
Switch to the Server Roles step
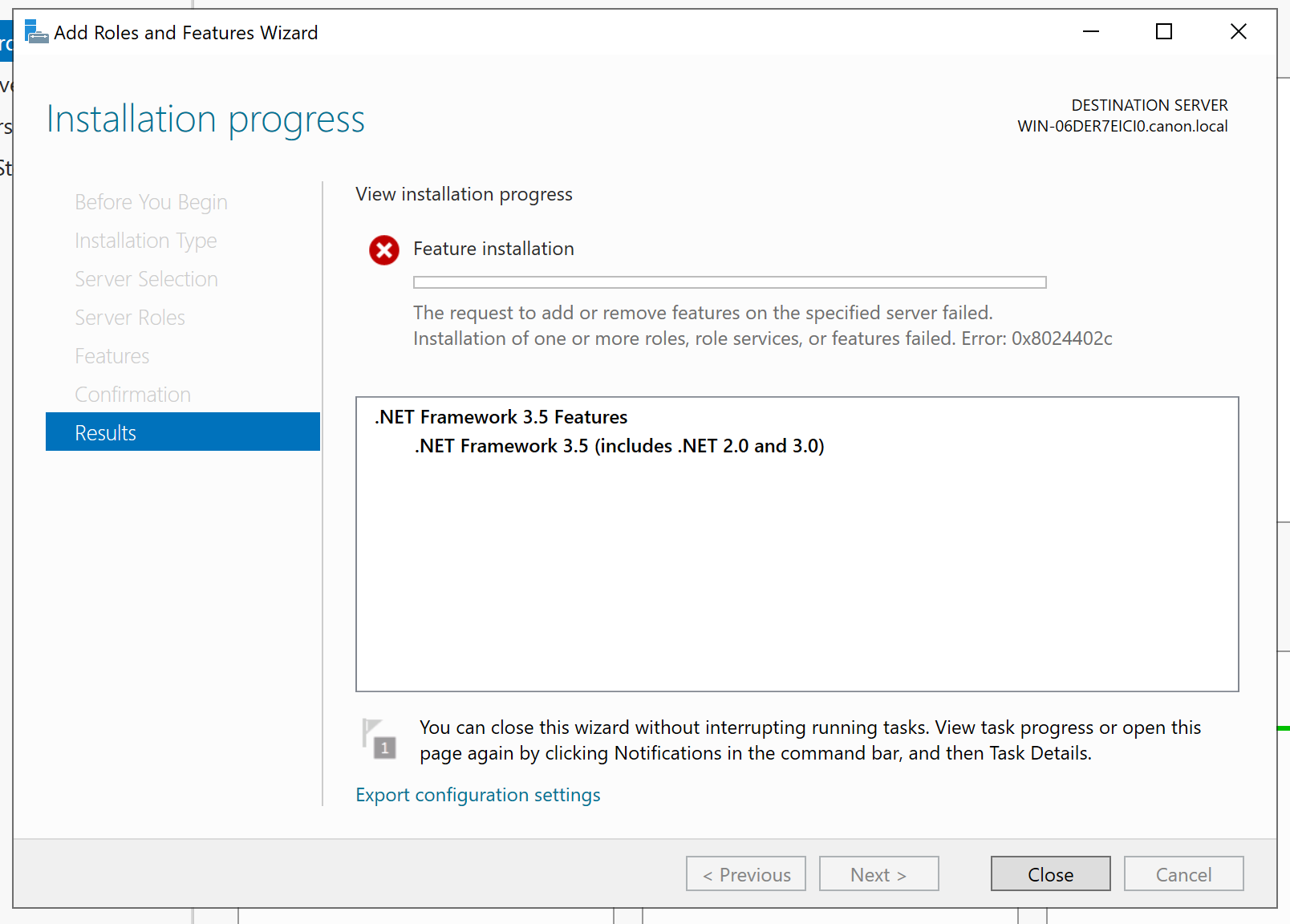point(130,318)
